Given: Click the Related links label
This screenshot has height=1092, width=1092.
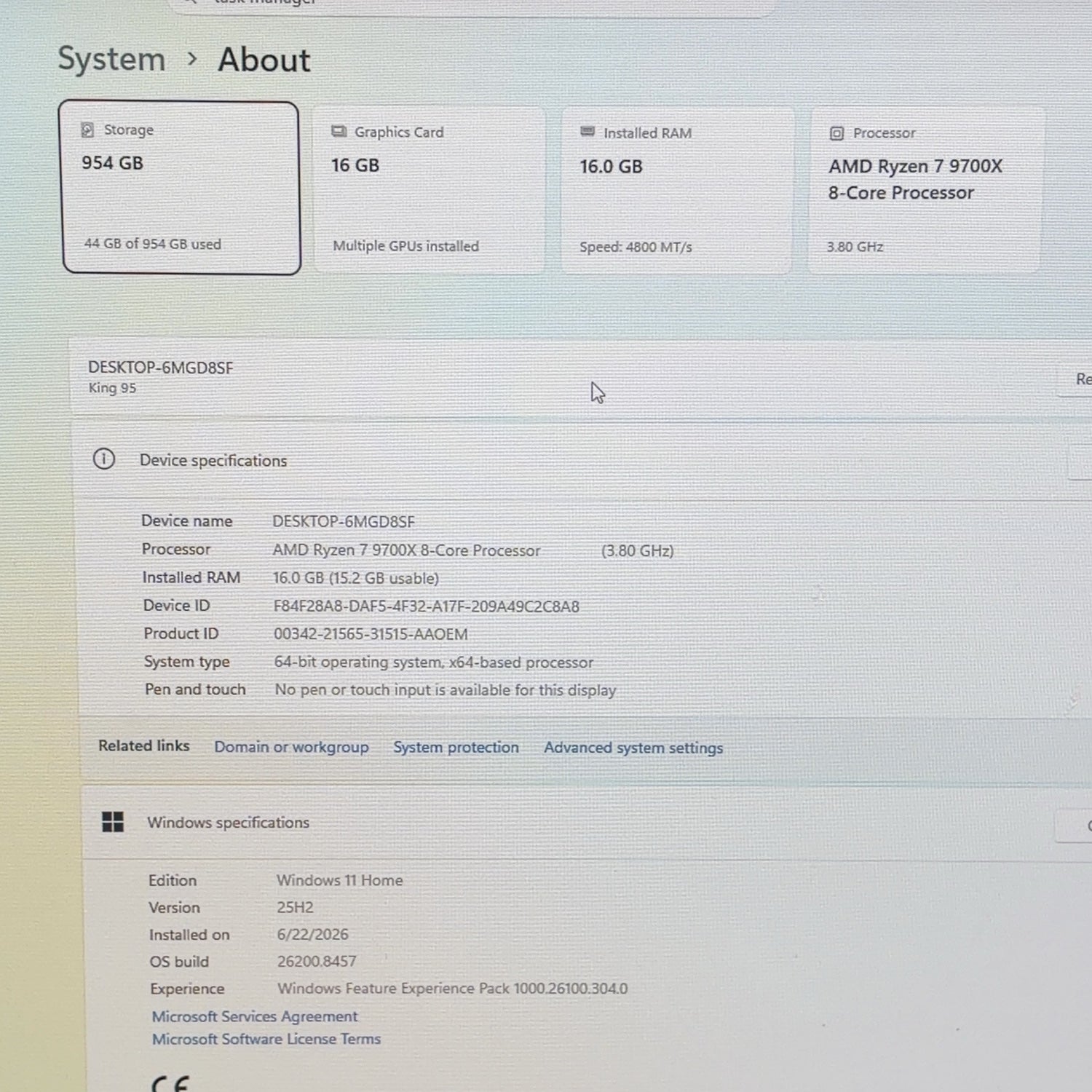Looking at the screenshot, I should pyautogui.click(x=144, y=745).
